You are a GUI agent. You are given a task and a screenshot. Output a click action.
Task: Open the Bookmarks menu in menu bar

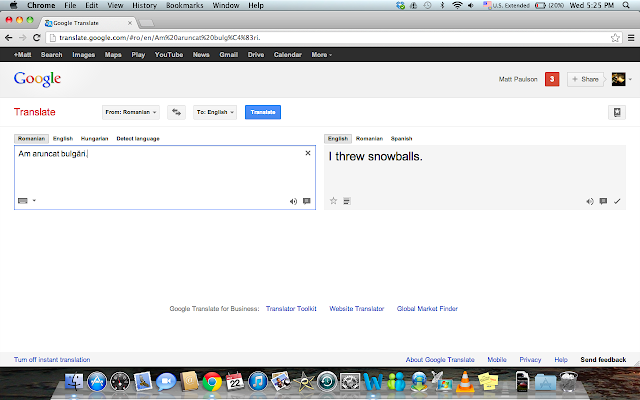click(184, 5)
